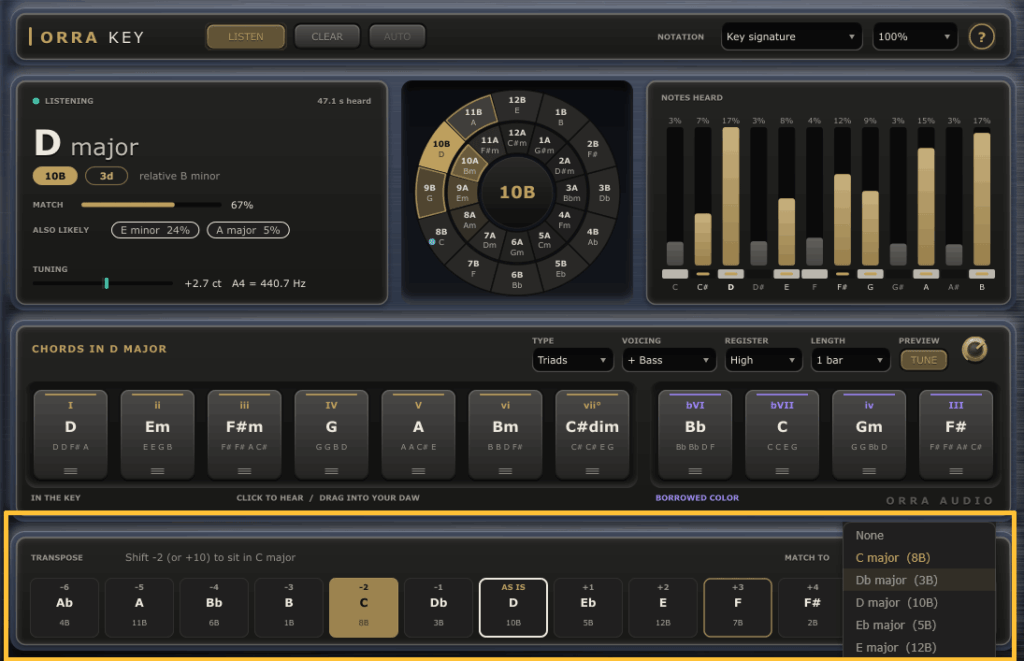Click the drag handle on Gm chord card
Image resolution: width=1024 pixels, height=661 pixels.
point(869,471)
